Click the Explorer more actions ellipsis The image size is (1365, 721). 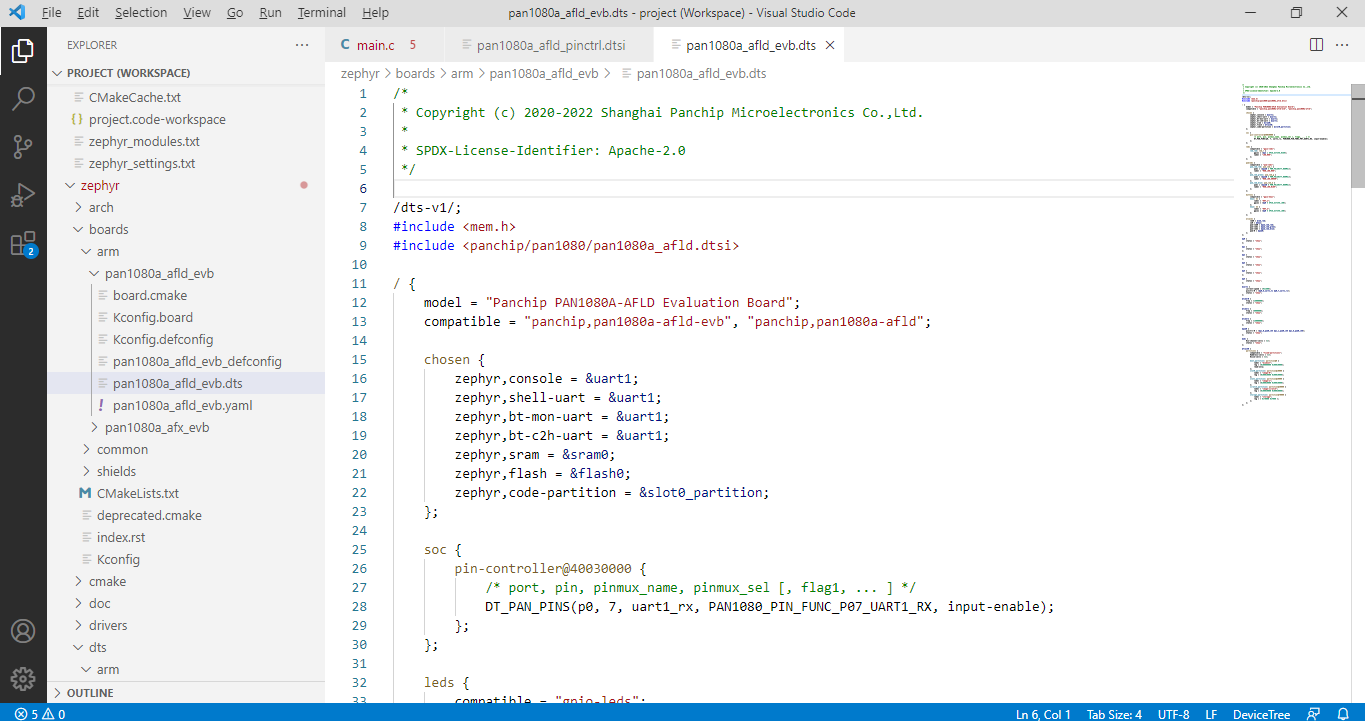coord(302,45)
